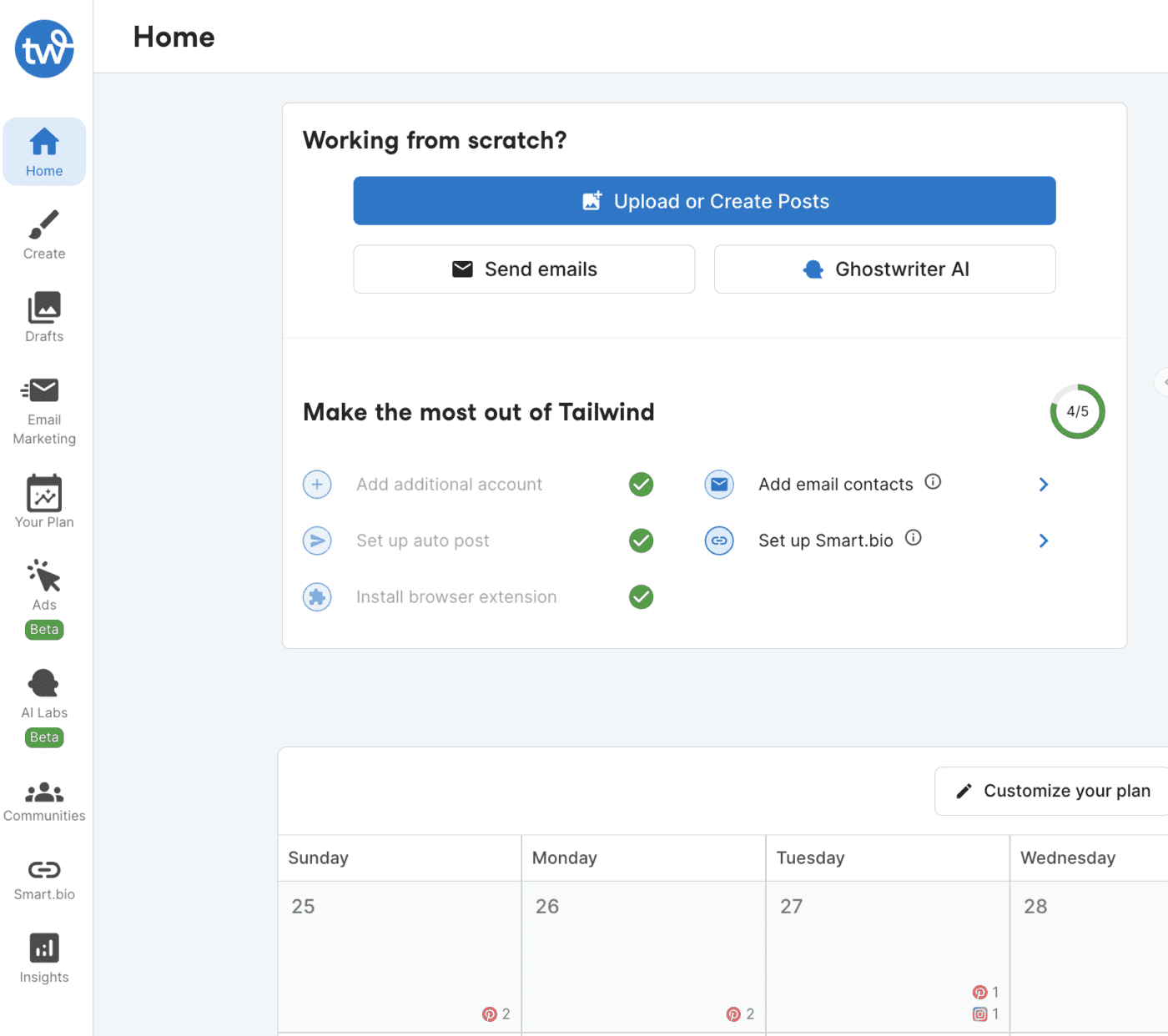Image resolution: width=1168 pixels, height=1036 pixels.
Task: Expand Set up Smart.bio chevron arrow
Action: click(1043, 541)
